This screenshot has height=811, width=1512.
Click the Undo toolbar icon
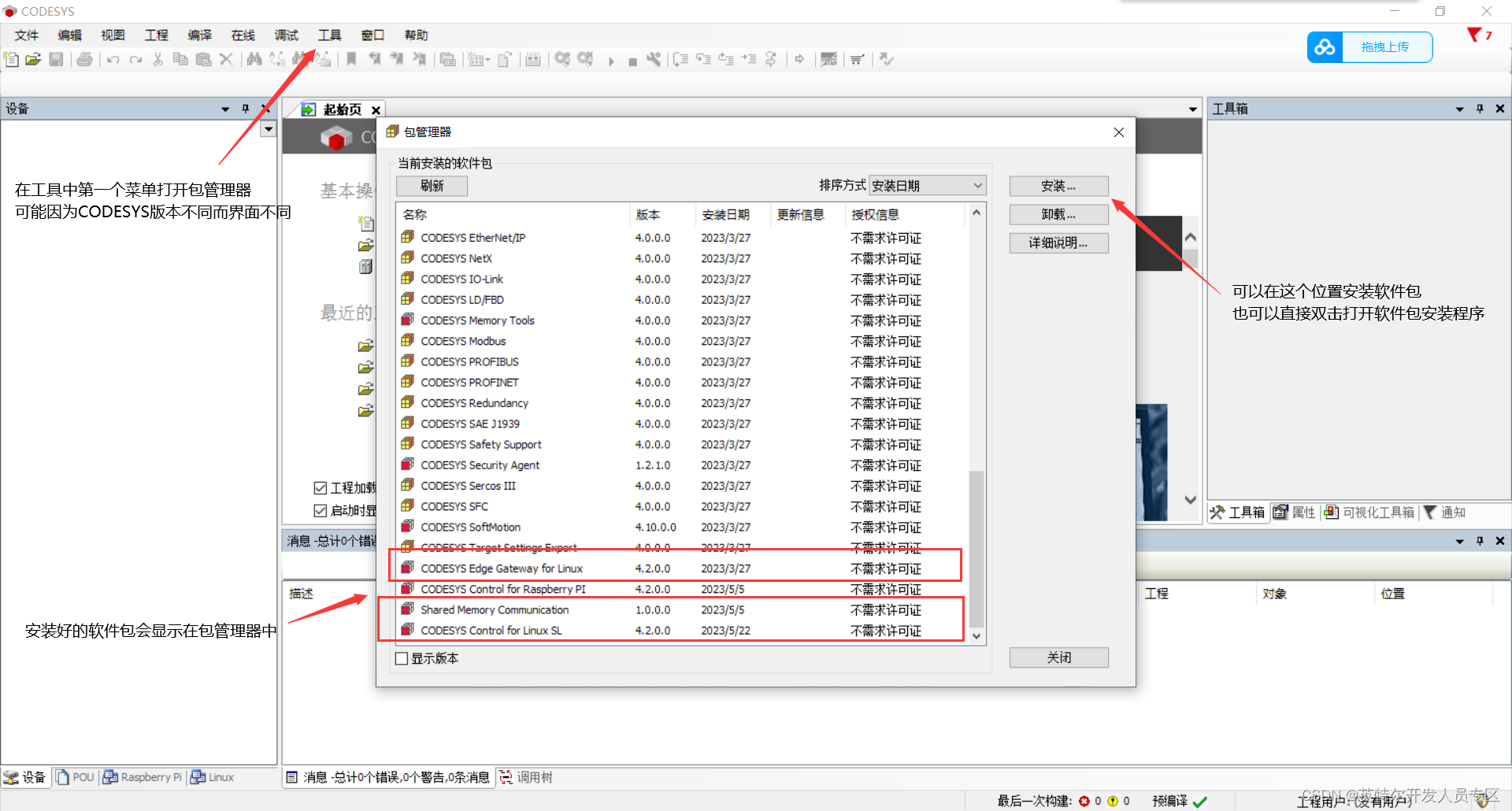tap(113, 60)
